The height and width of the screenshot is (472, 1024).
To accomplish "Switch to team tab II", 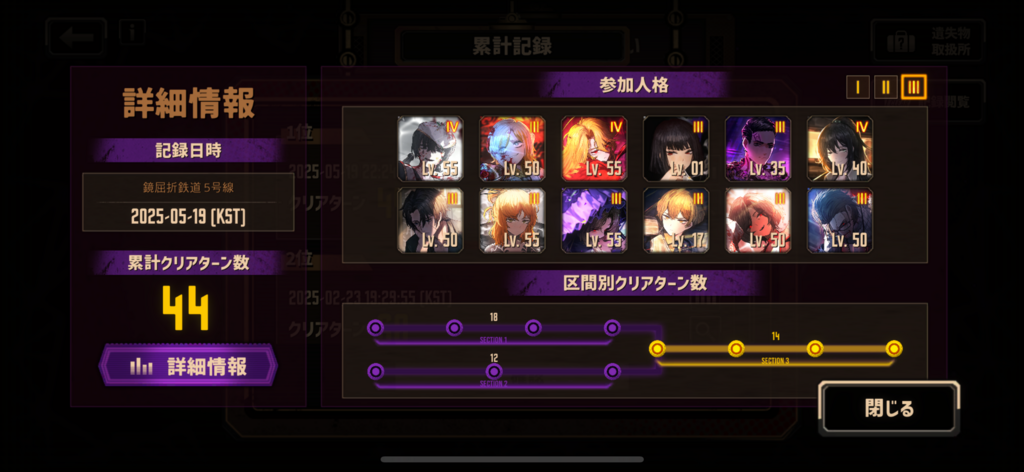I will click(x=886, y=87).
